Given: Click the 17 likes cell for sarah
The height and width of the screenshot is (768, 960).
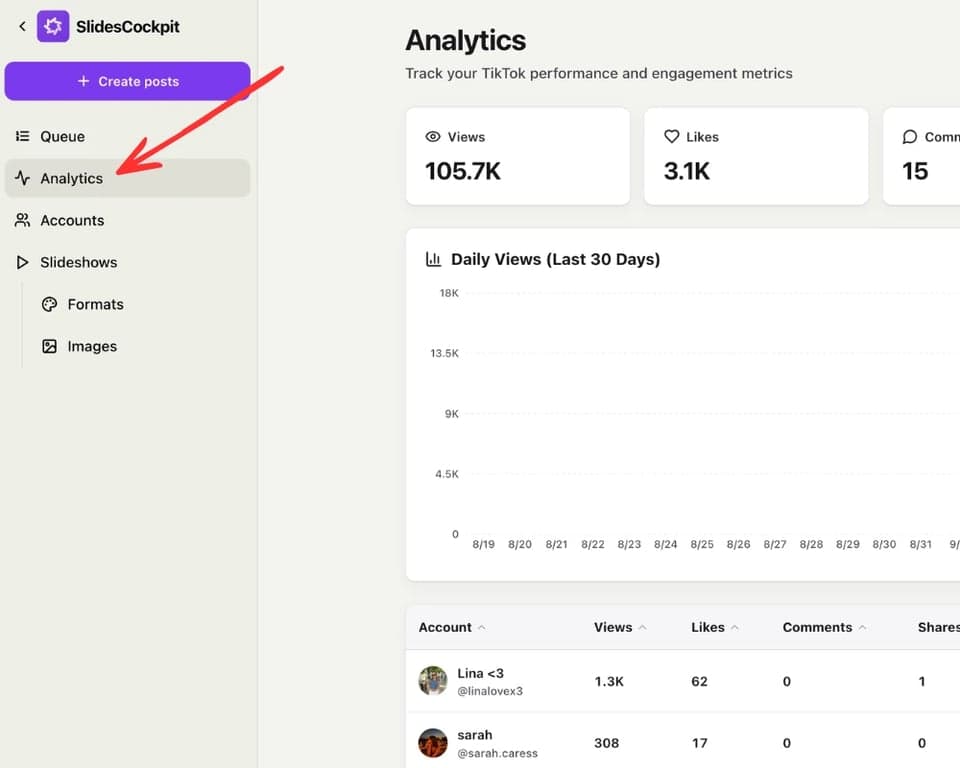Looking at the screenshot, I should click(x=700, y=743).
